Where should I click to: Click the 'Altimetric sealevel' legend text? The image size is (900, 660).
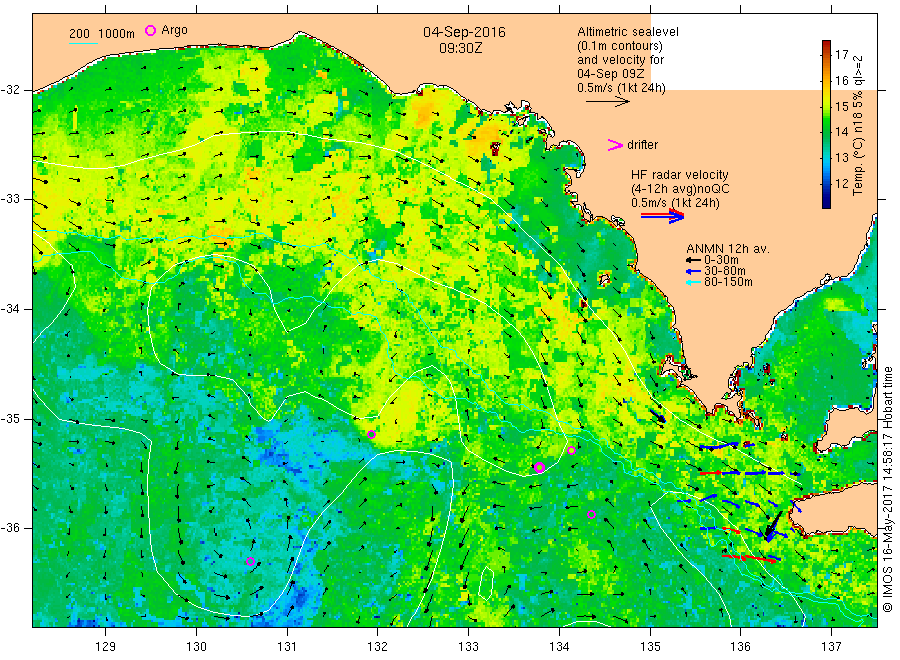[x=627, y=32]
